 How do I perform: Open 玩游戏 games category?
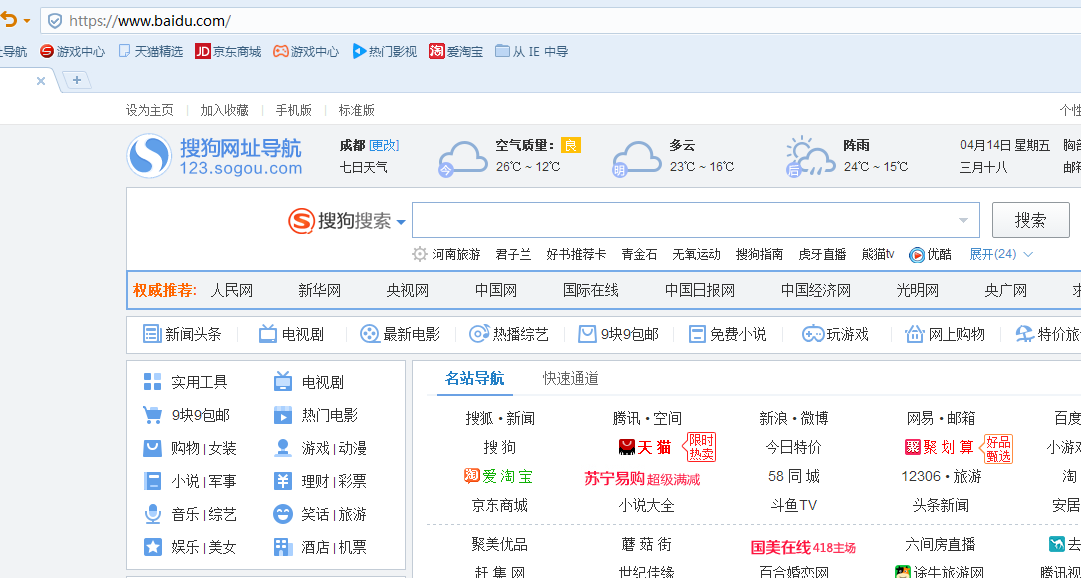click(x=835, y=335)
